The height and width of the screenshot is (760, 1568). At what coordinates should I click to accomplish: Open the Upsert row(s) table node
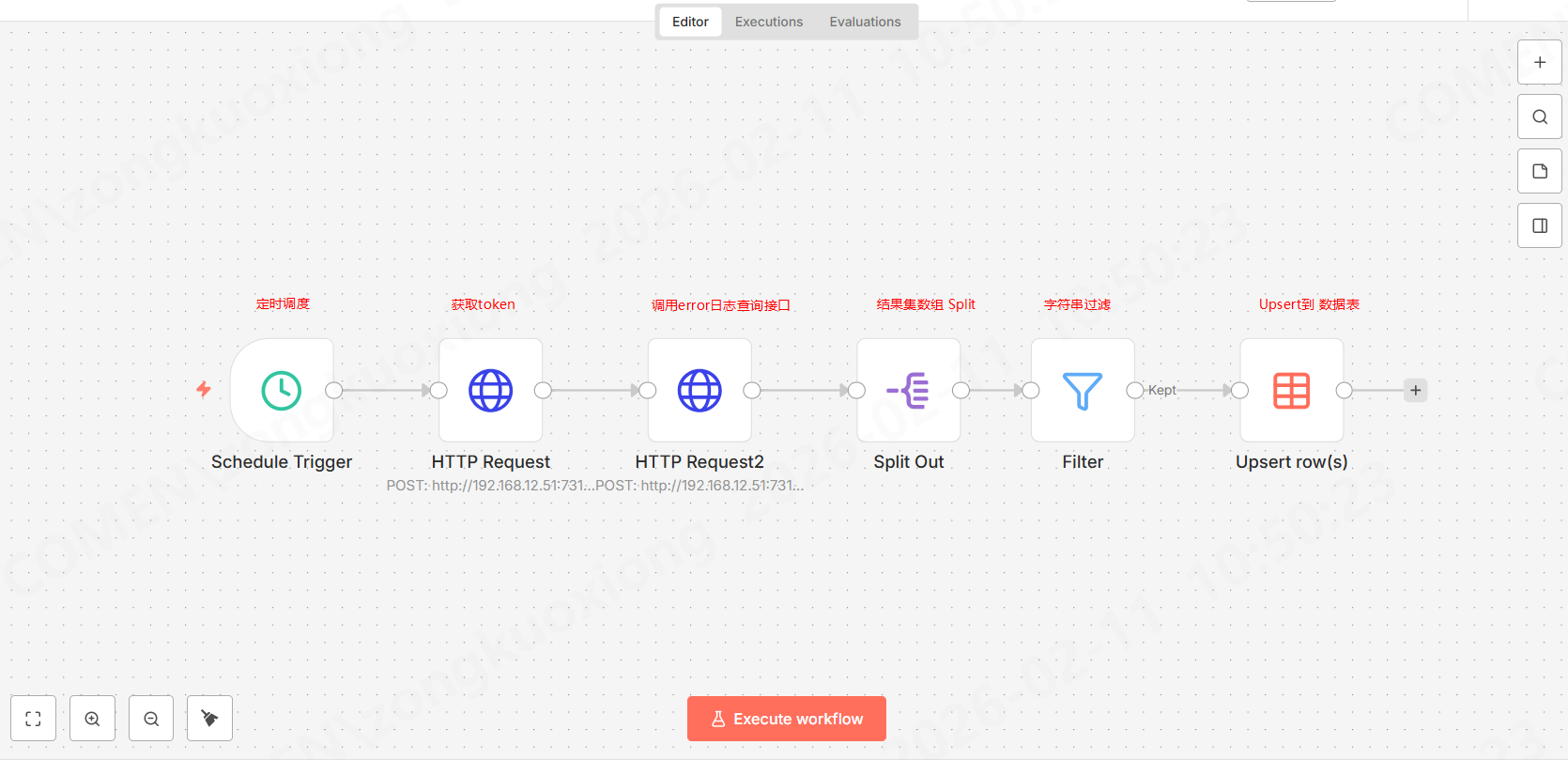(1291, 391)
